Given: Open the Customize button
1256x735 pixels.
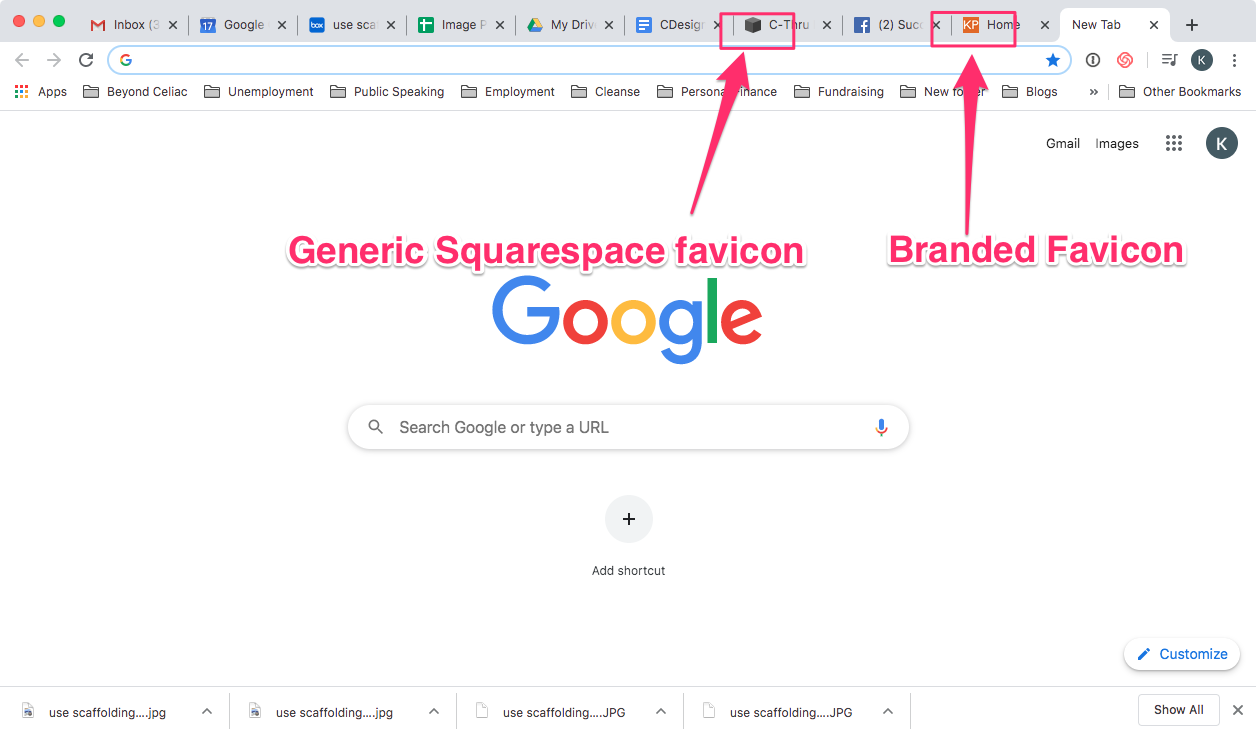Looking at the screenshot, I should tap(1182, 654).
